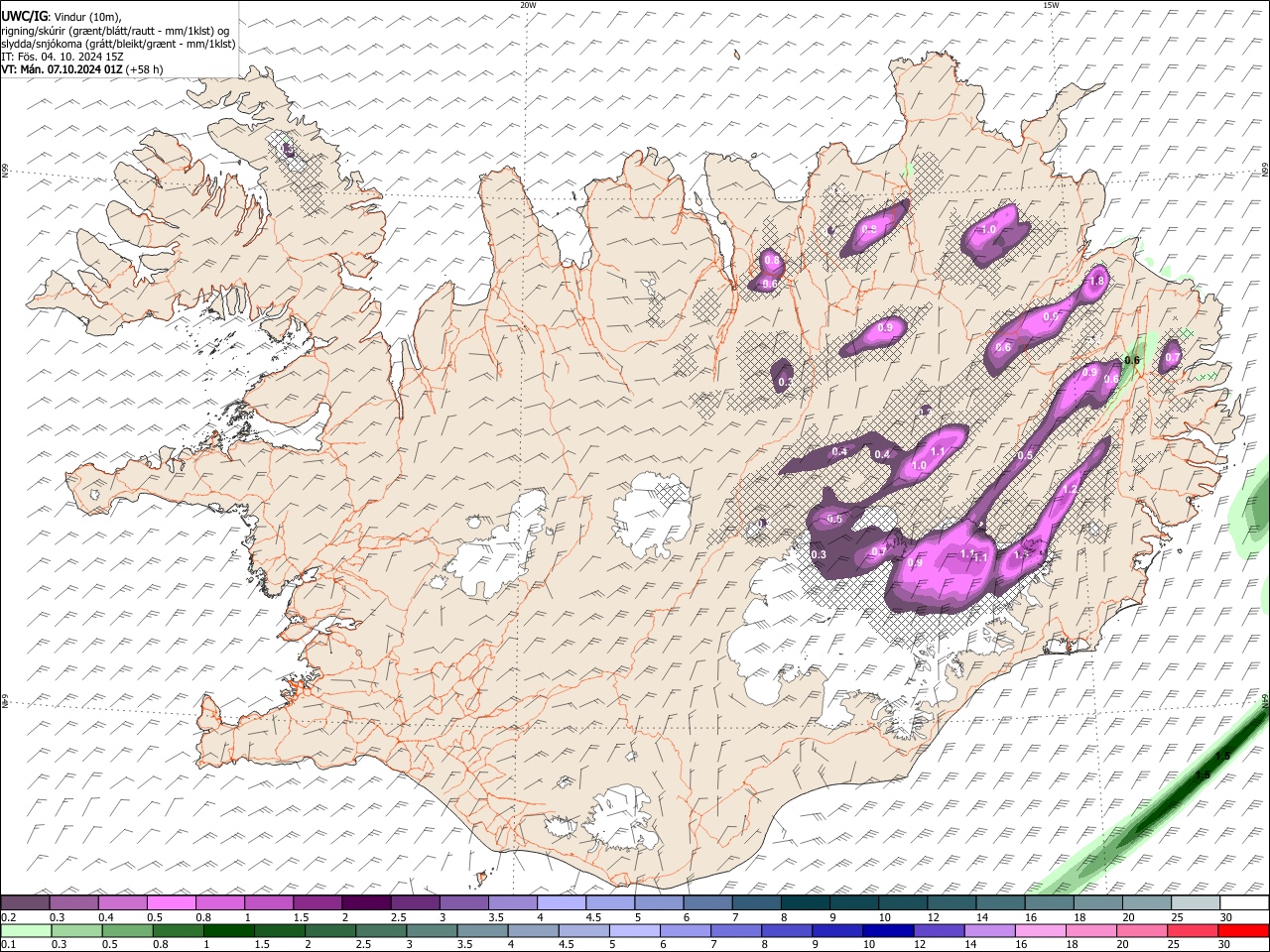
Task: Click the pale green 0.1 rain-scale swatch
Action: click(26, 931)
